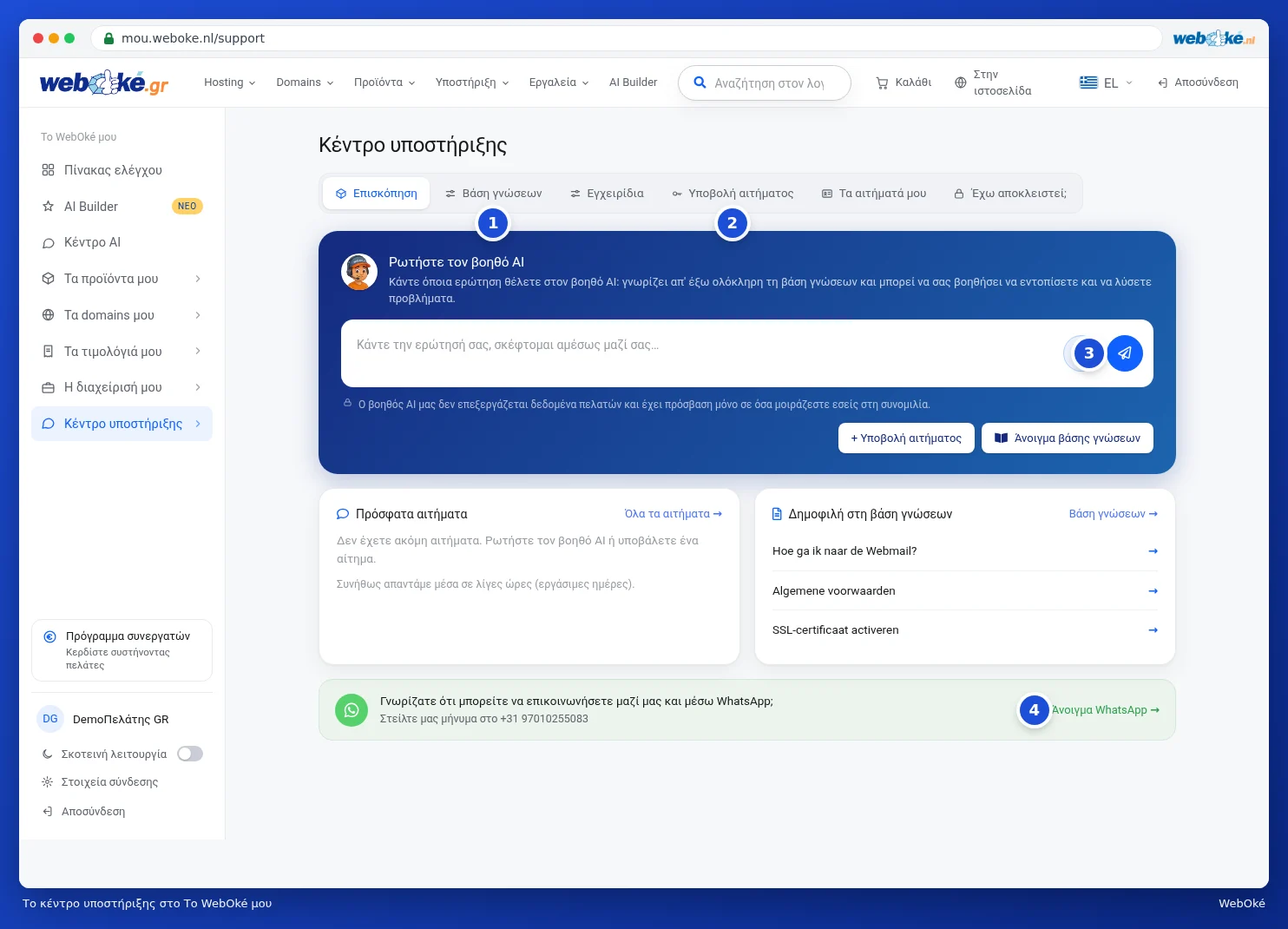Open the EL language selector
Screen dimensions: 1288x929
tap(1107, 82)
